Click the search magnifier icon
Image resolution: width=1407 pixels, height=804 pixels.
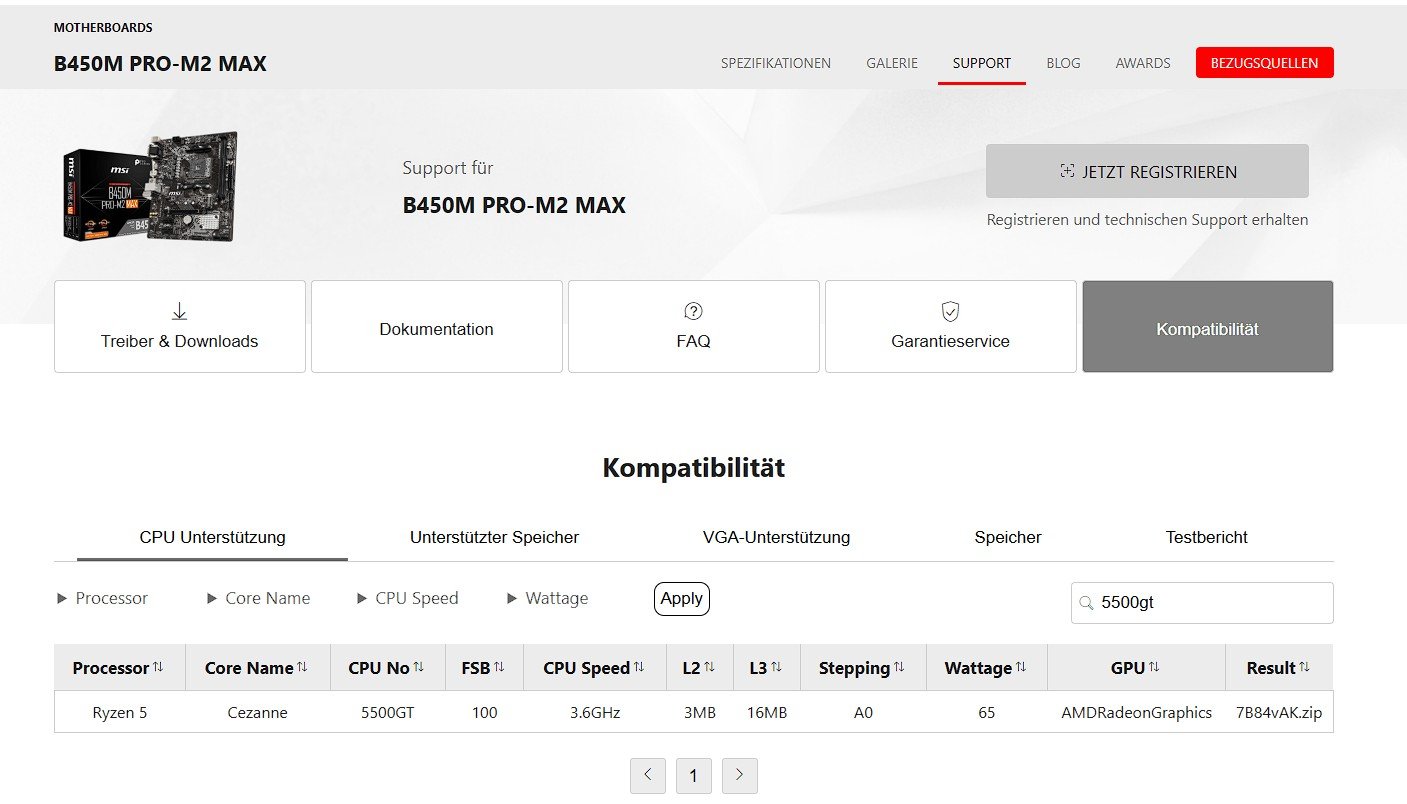(1086, 603)
